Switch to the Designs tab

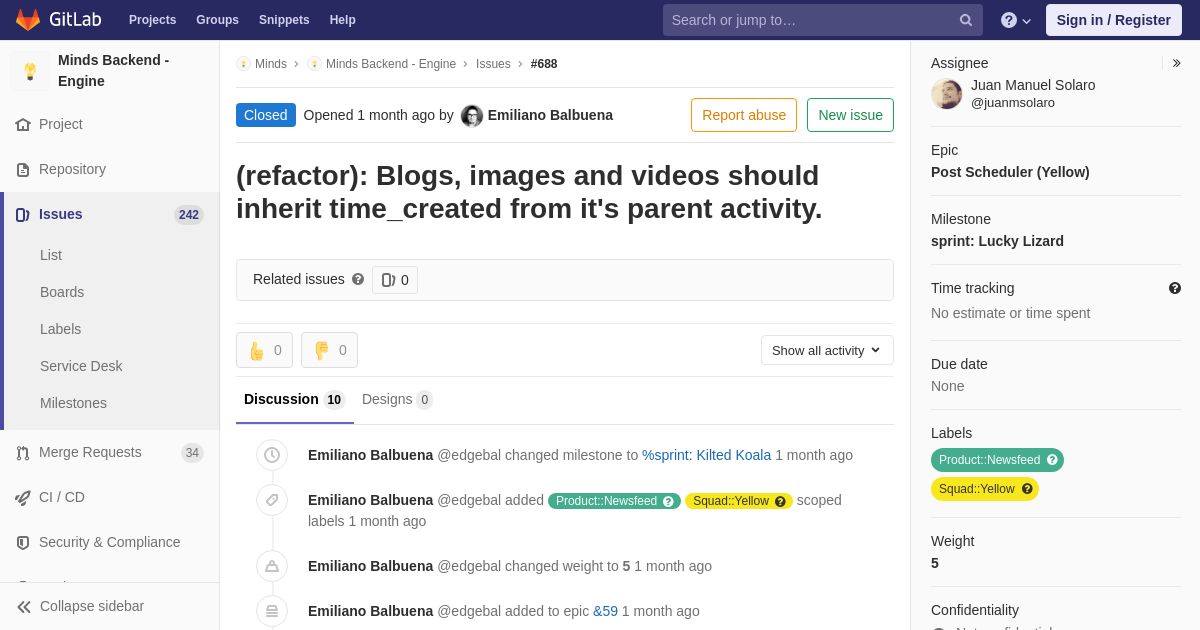pyautogui.click(x=396, y=400)
